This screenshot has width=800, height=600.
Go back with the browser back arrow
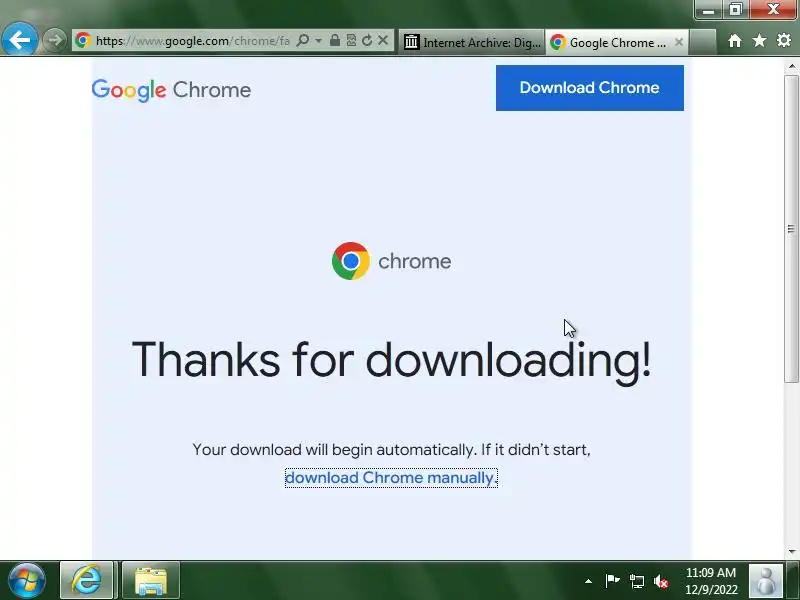pyautogui.click(x=19, y=39)
